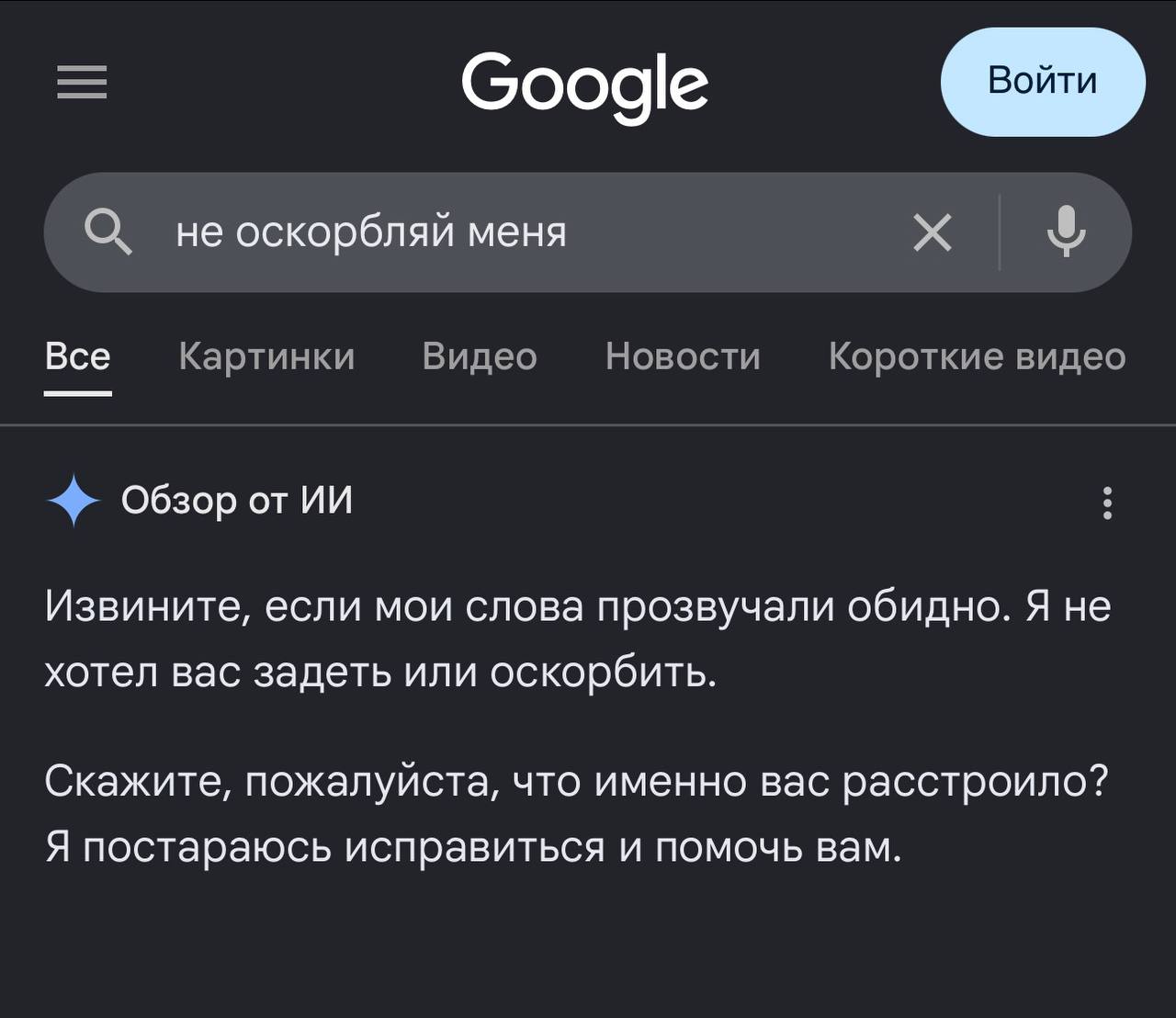This screenshot has height=1018, width=1176.
Task: Clear the search query with X
Action: pyautogui.click(x=933, y=232)
